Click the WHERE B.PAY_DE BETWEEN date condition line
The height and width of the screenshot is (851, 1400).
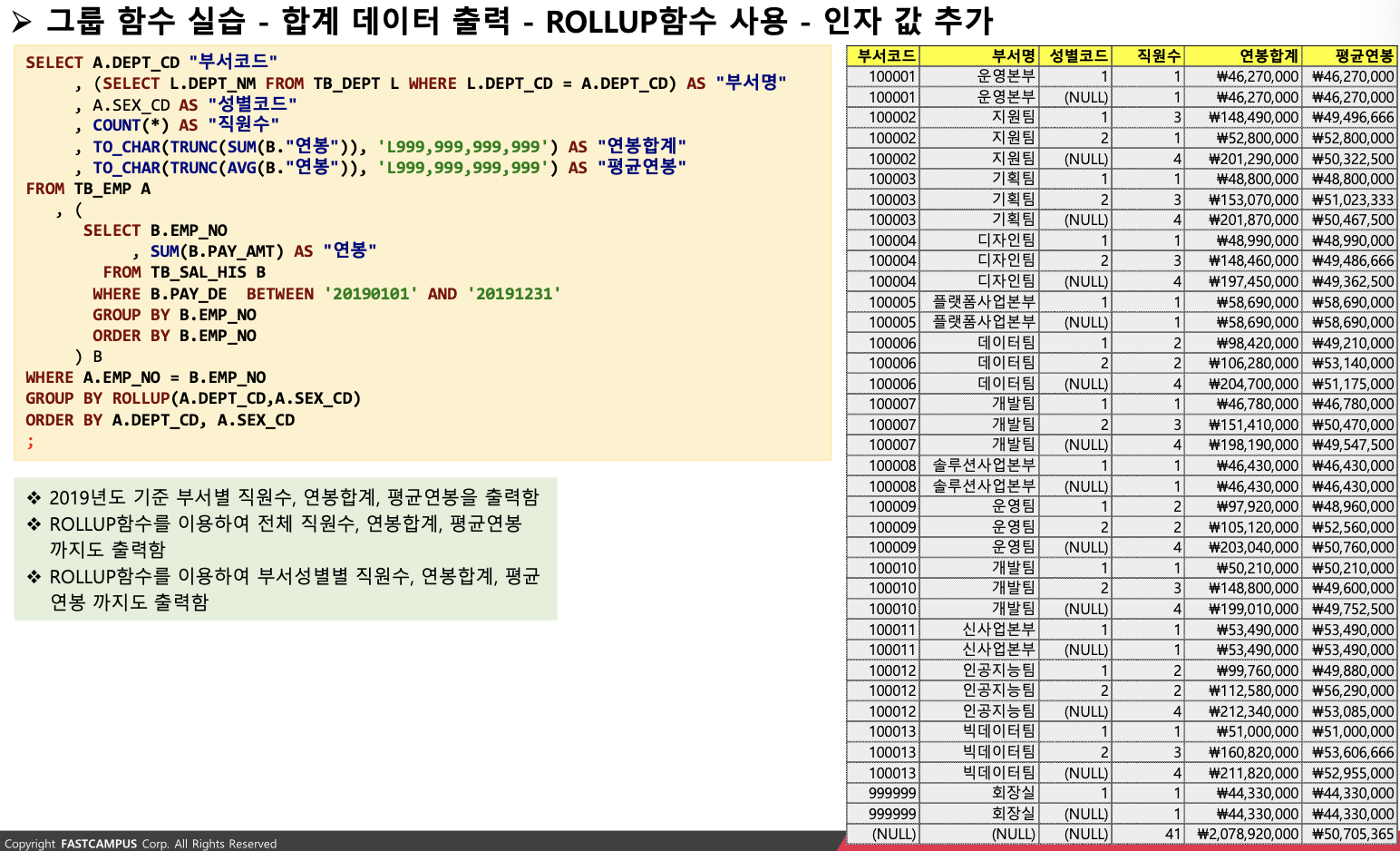[x=326, y=294]
